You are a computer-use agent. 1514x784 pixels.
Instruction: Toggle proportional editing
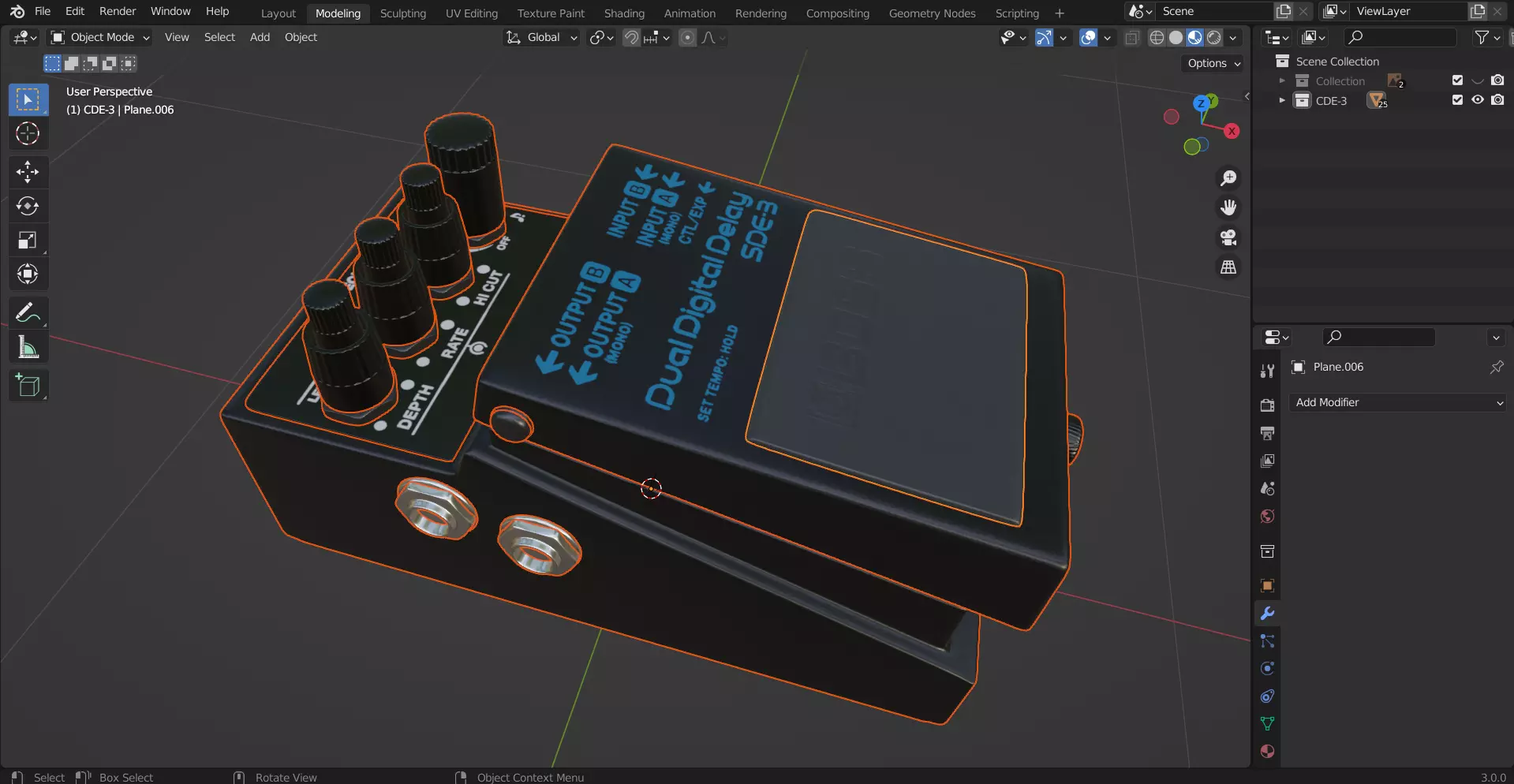(x=688, y=37)
